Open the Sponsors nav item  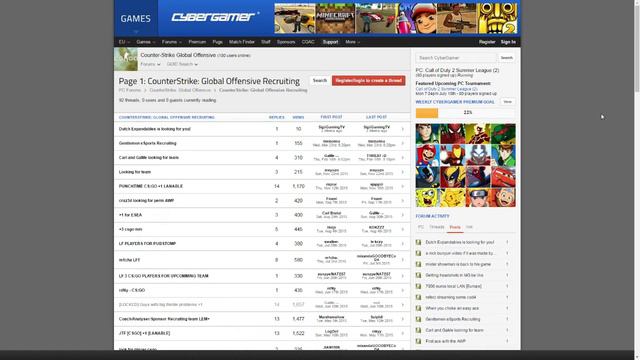coord(286,42)
